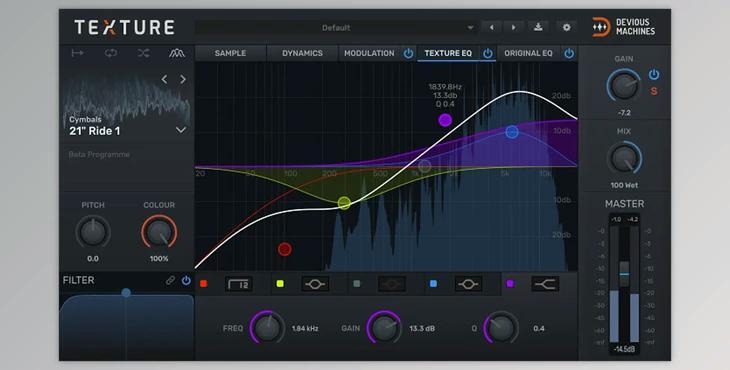Click the 100% colour value

coord(159,258)
